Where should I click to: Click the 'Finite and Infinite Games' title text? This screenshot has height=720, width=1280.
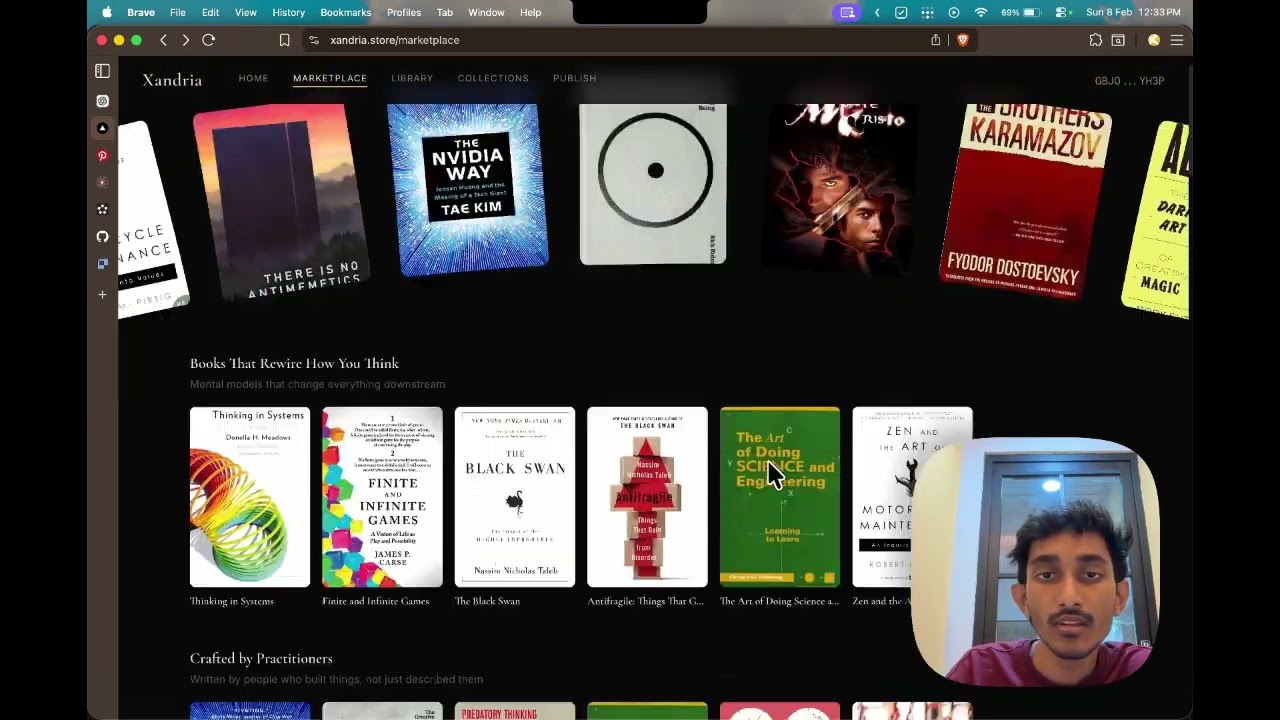coord(375,601)
